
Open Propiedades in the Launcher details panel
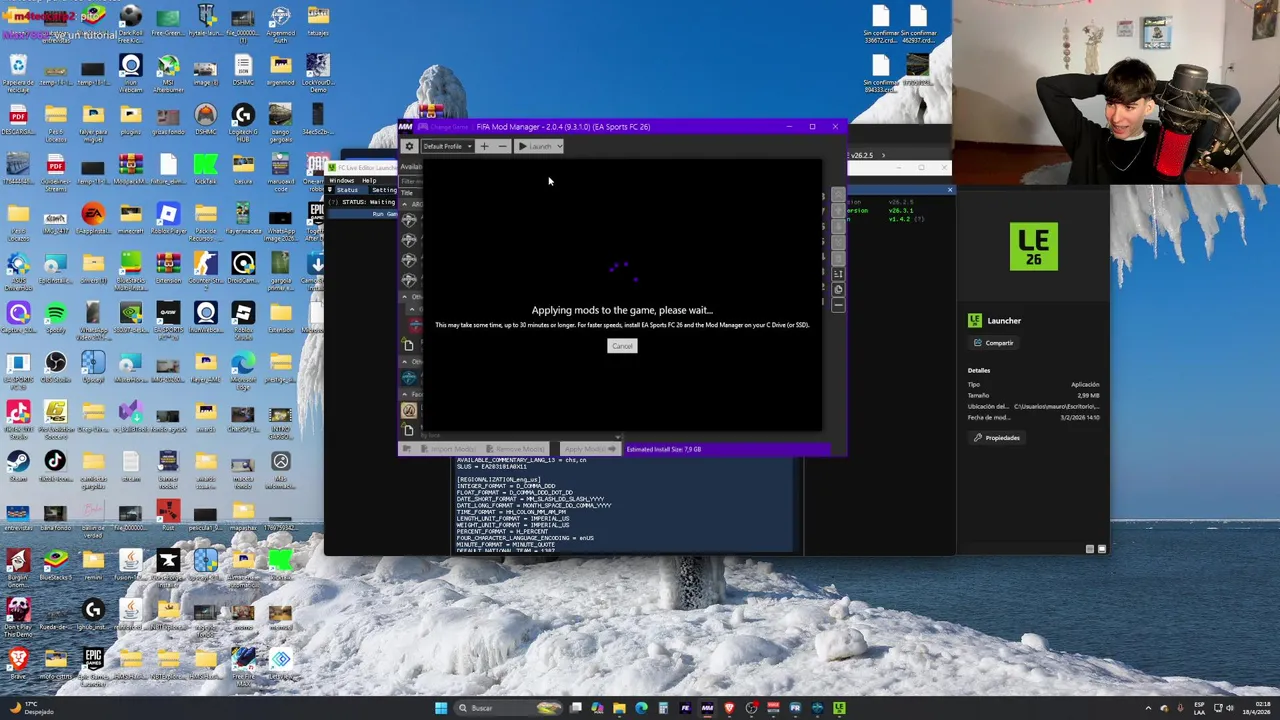click(997, 438)
